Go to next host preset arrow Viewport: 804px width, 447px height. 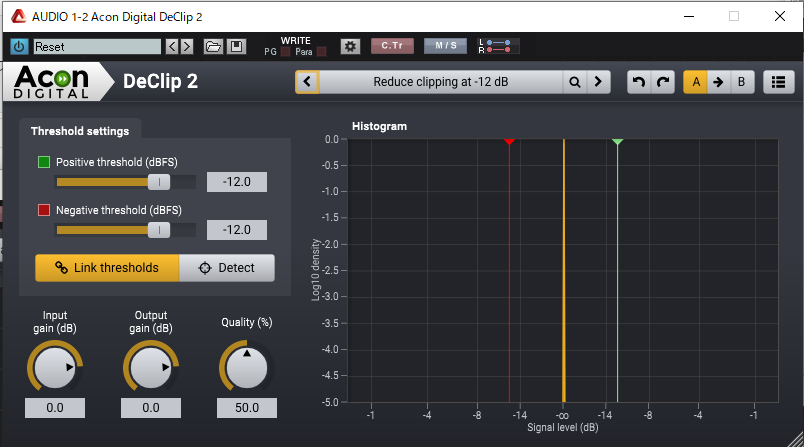pyautogui.click(x=187, y=47)
